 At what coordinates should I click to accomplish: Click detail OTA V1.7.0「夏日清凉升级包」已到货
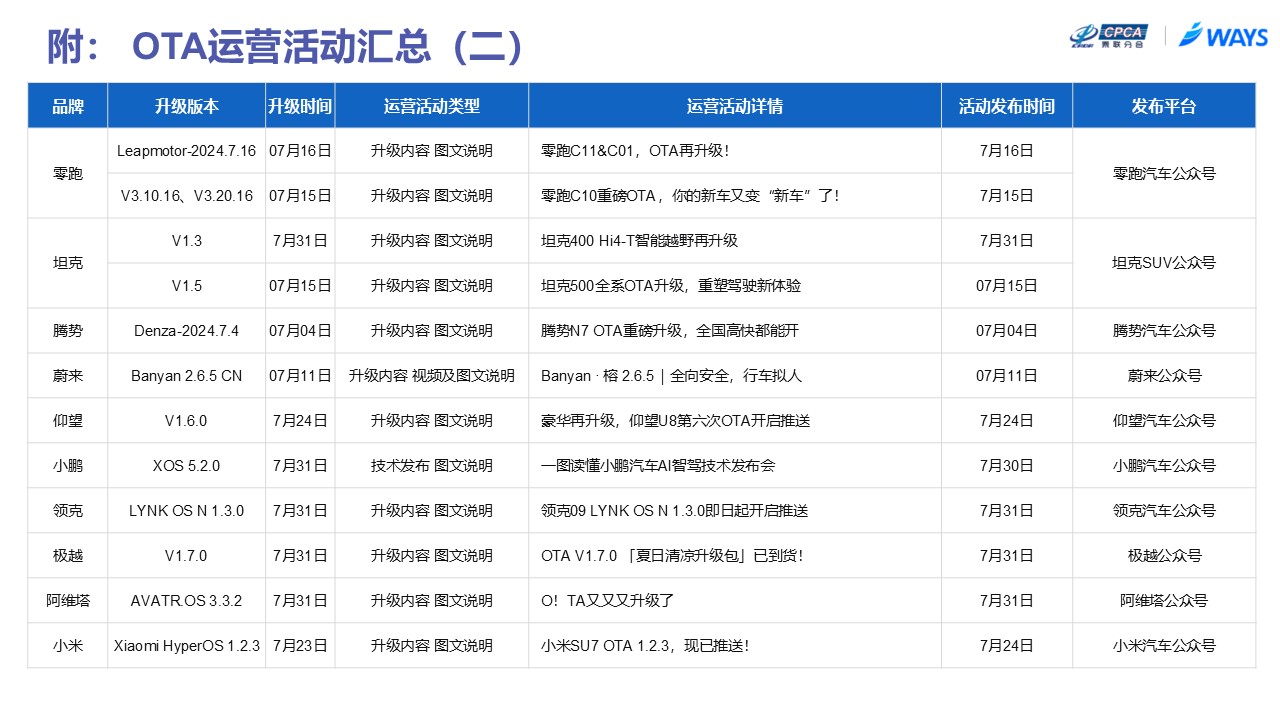pos(672,556)
